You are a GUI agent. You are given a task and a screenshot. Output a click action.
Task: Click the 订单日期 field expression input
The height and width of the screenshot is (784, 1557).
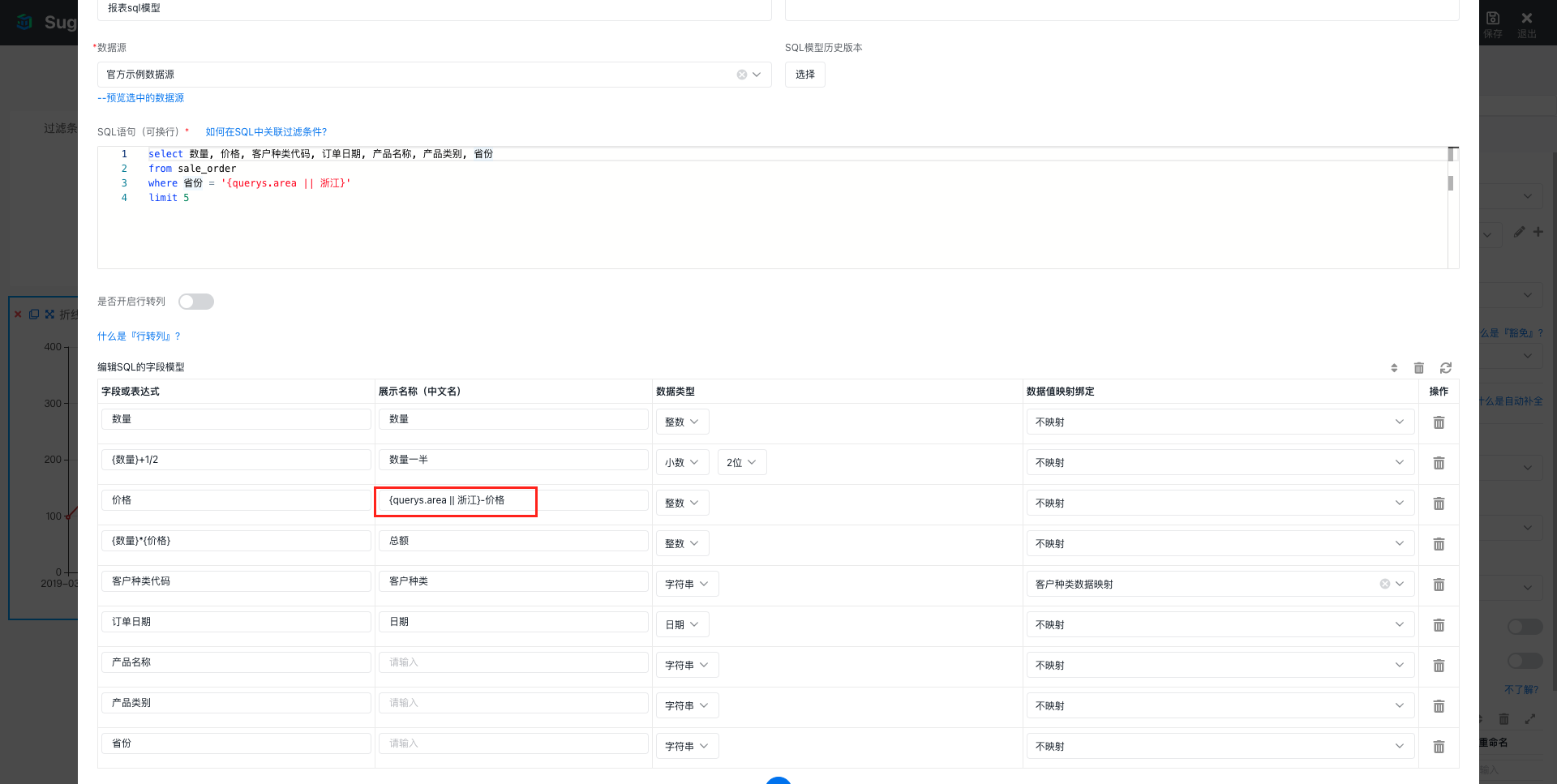pos(236,622)
